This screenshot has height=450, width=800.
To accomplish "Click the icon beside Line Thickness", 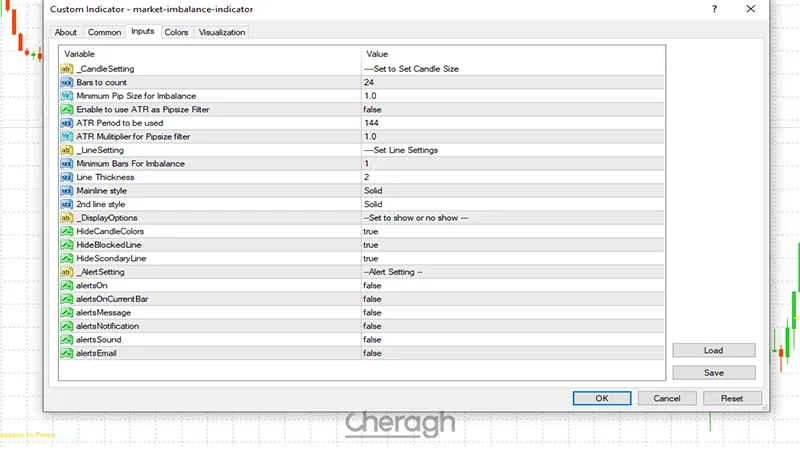I will tap(67, 177).
